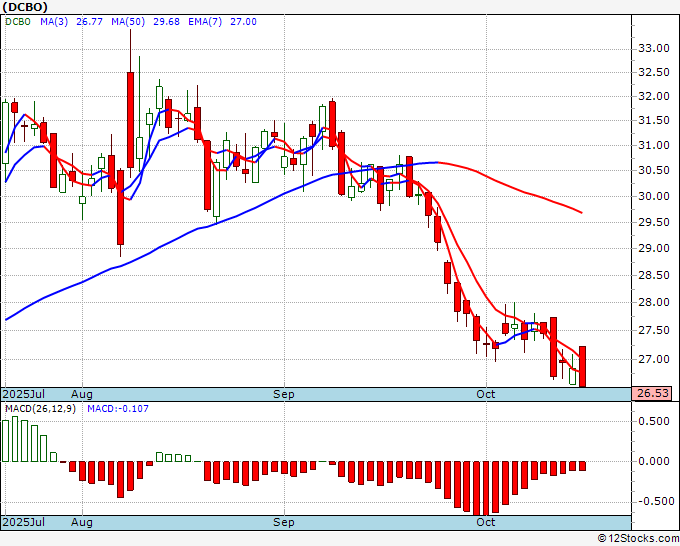Click the 29.50 price axis label
The width and height of the screenshot is (680, 546).
pyautogui.click(x=654, y=222)
